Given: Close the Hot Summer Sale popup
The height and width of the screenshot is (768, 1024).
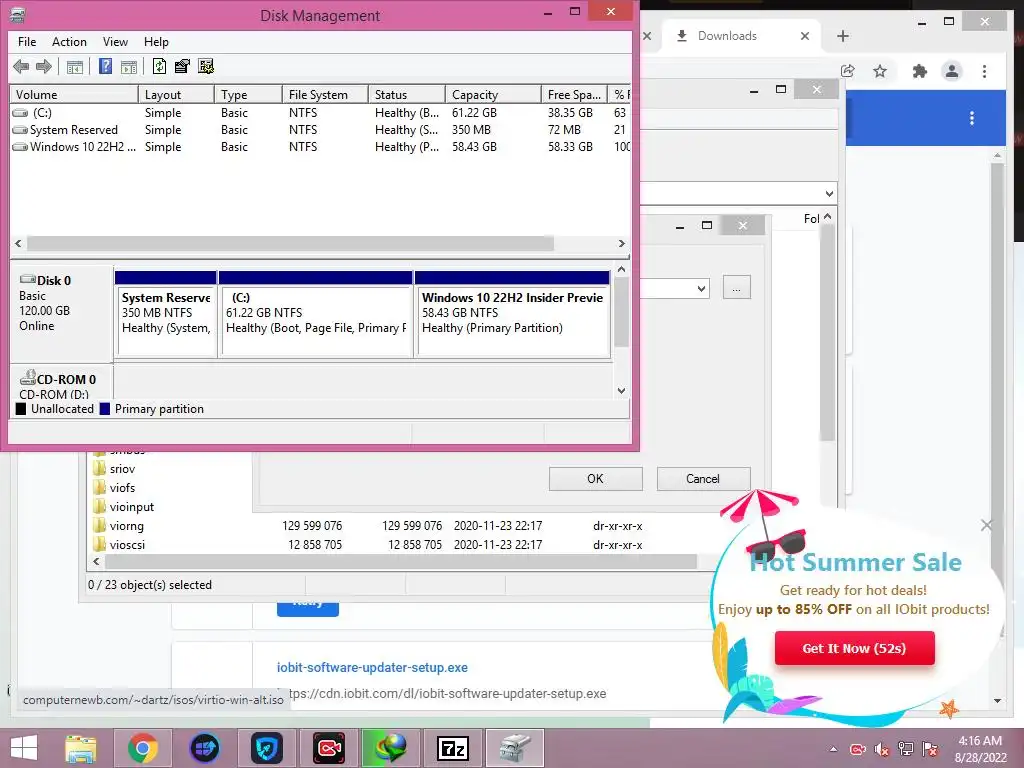Looking at the screenshot, I should point(986,525).
